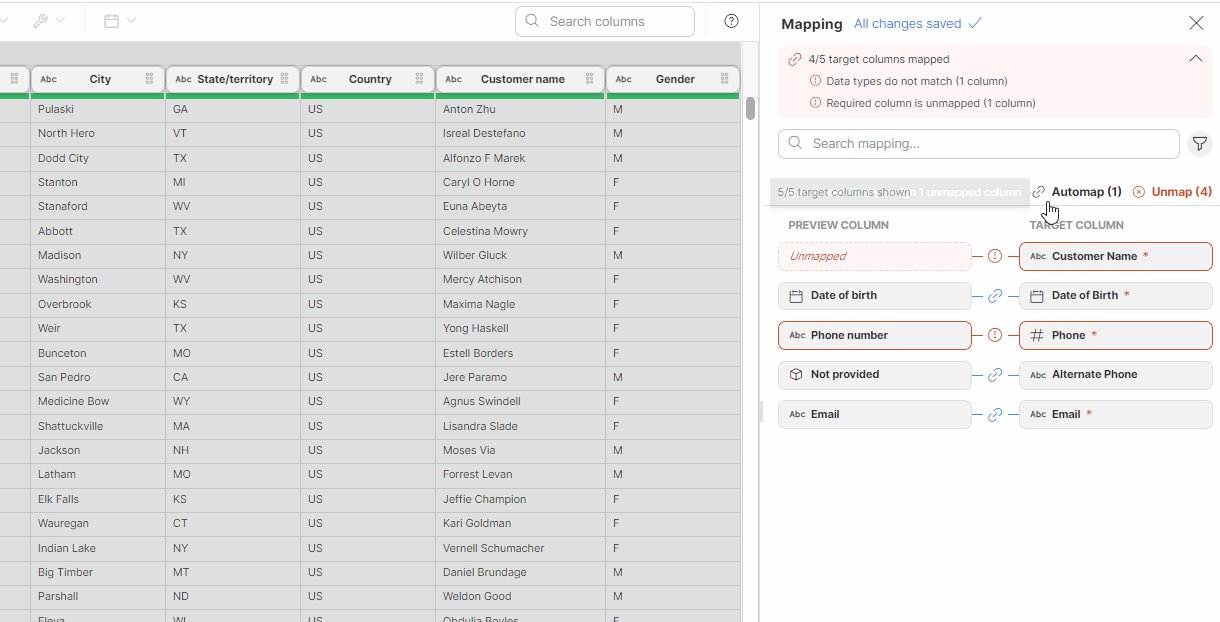Click the warning icon beside the Unmapped row

[x=994, y=255]
